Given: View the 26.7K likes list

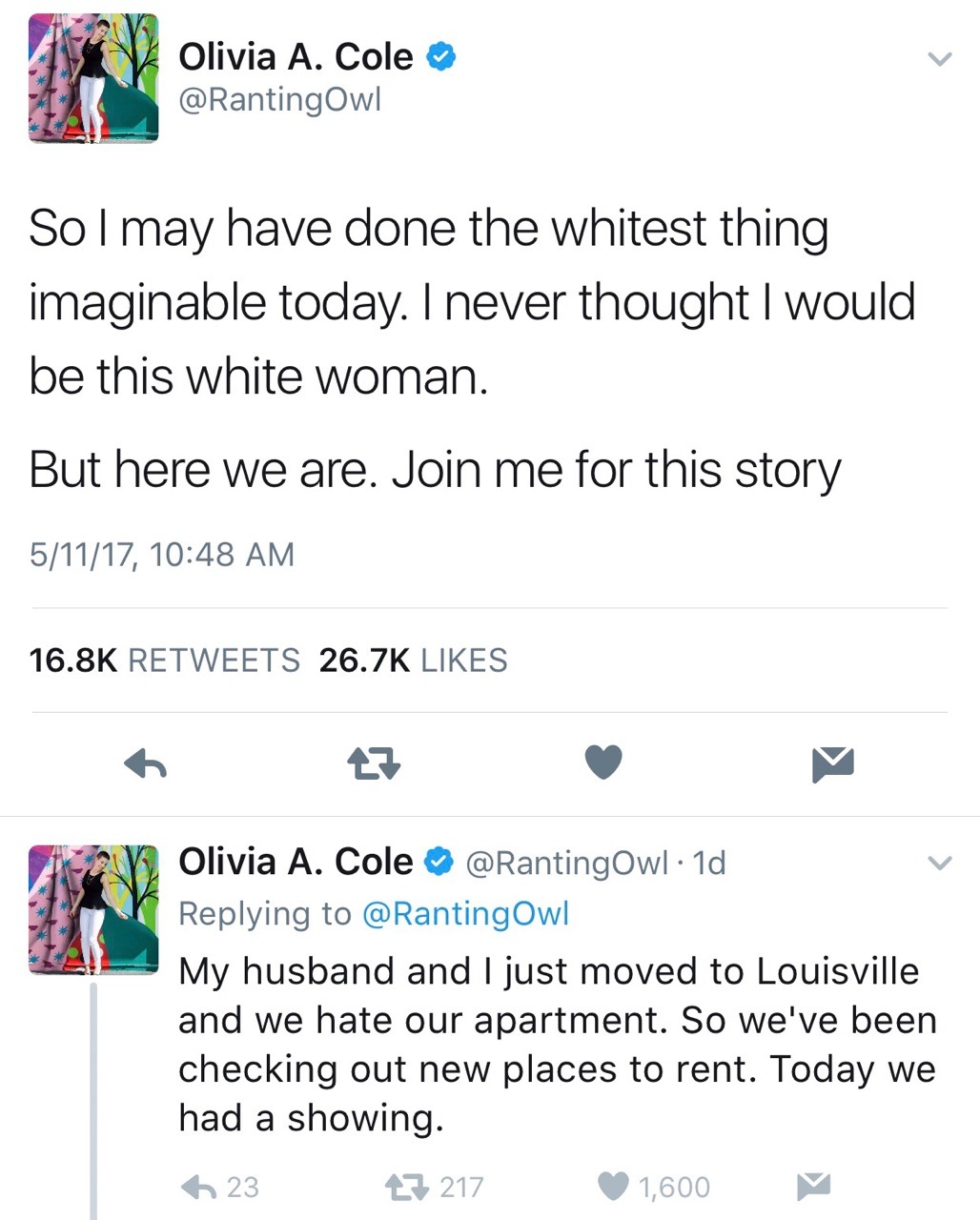Looking at the screenshot, I should tap(413, 660).
